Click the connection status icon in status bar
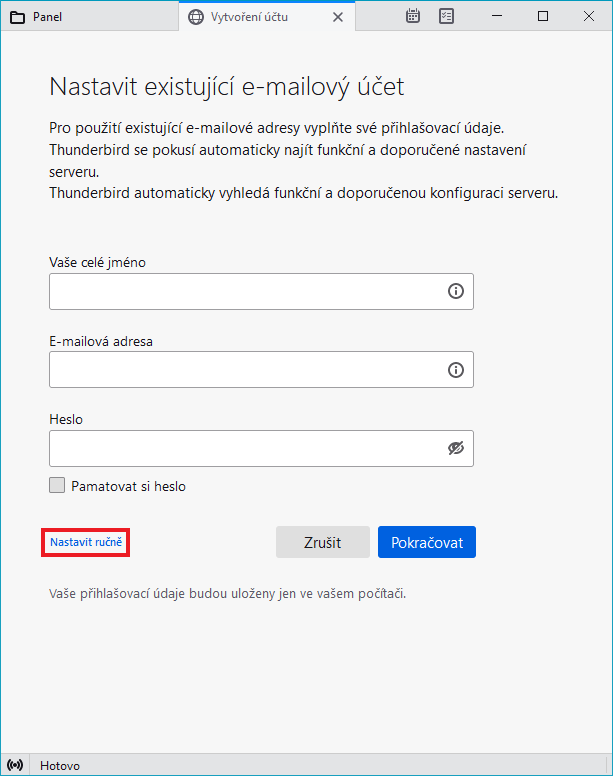 [x=16, y=765]
